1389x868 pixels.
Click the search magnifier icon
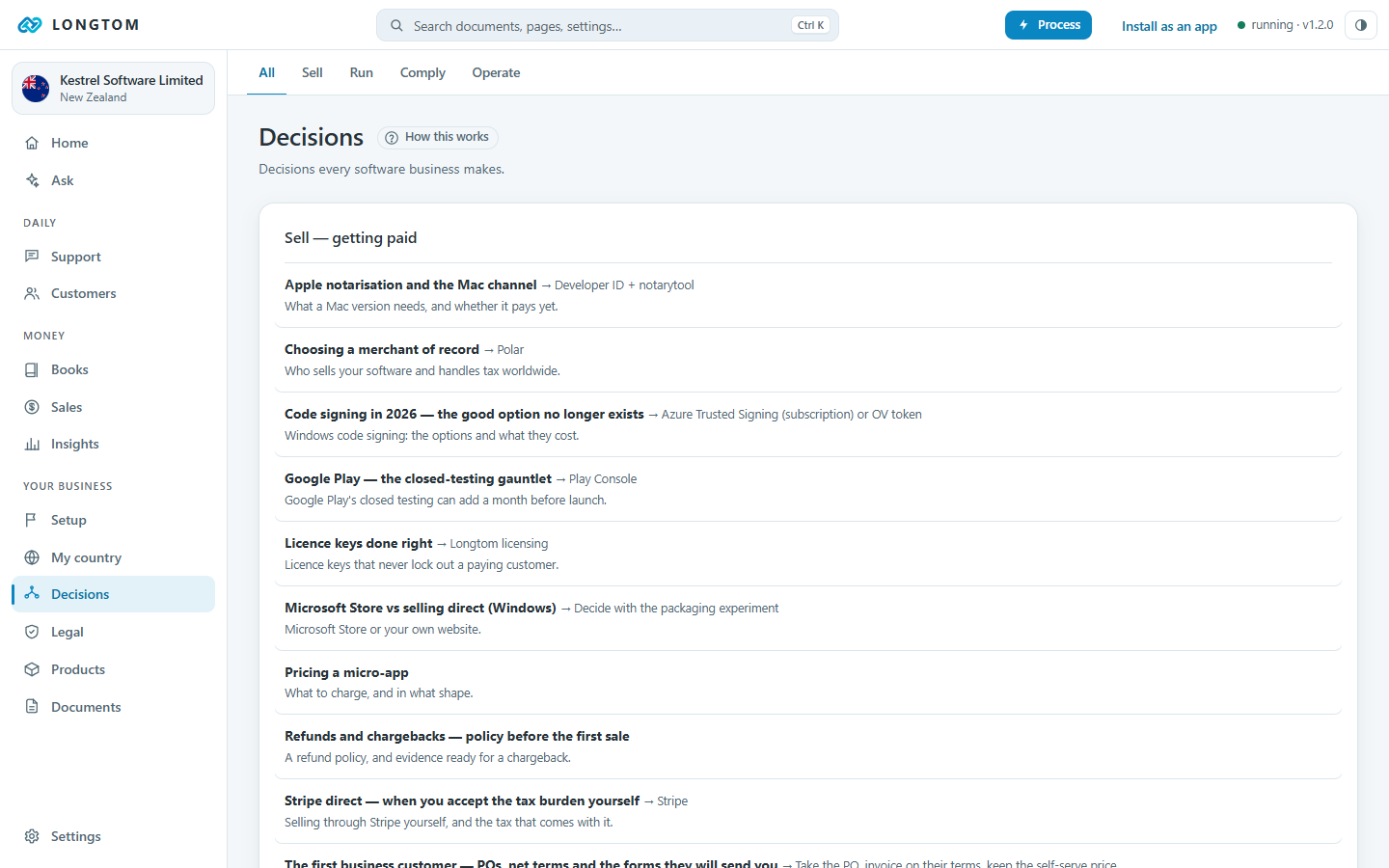396,26
